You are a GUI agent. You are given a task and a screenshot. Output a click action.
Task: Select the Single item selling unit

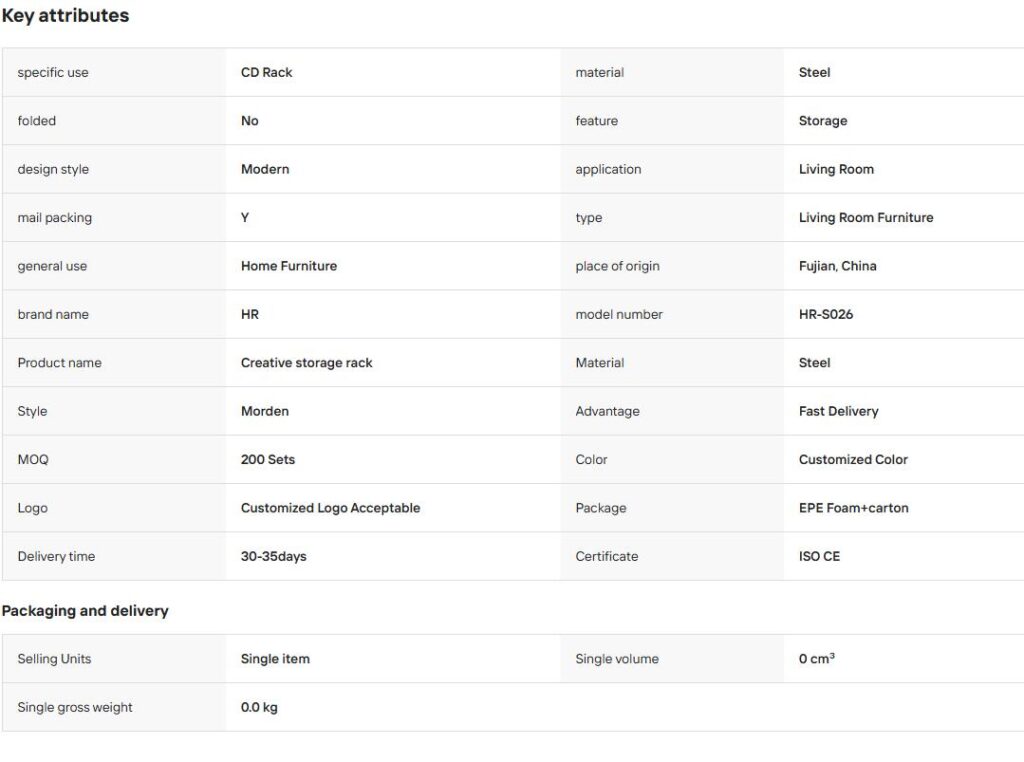pos(275,659)
